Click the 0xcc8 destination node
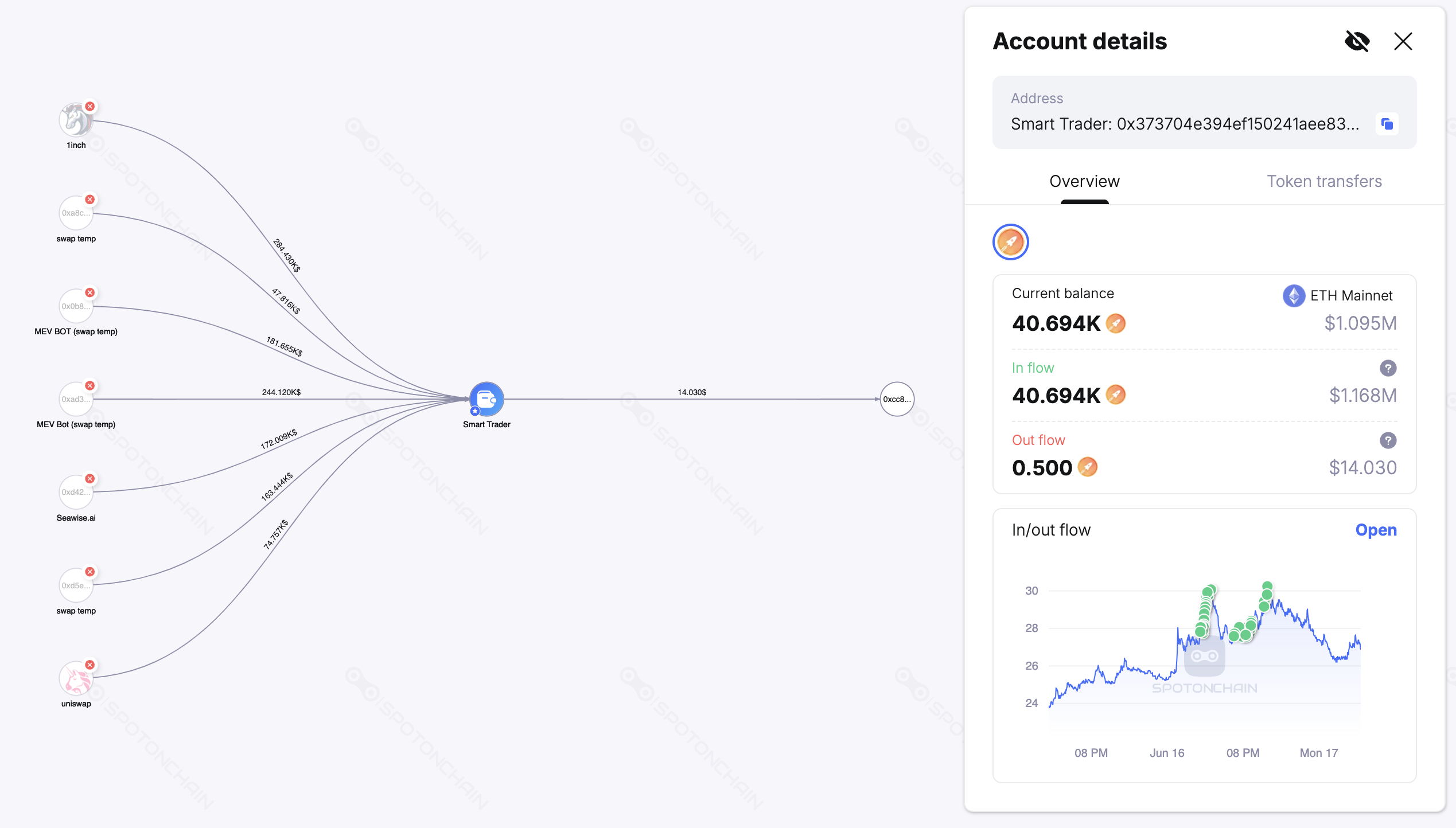1456x828 pixels. [x=897, y=399]
